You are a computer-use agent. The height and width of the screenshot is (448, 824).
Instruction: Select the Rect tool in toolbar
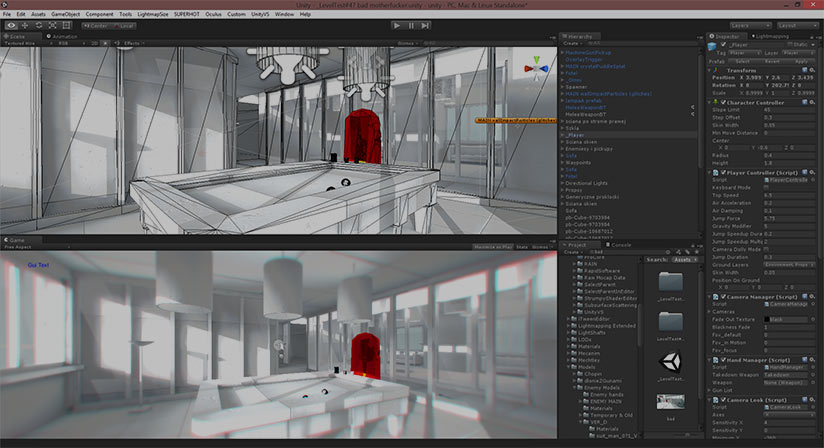pos(66,25)
